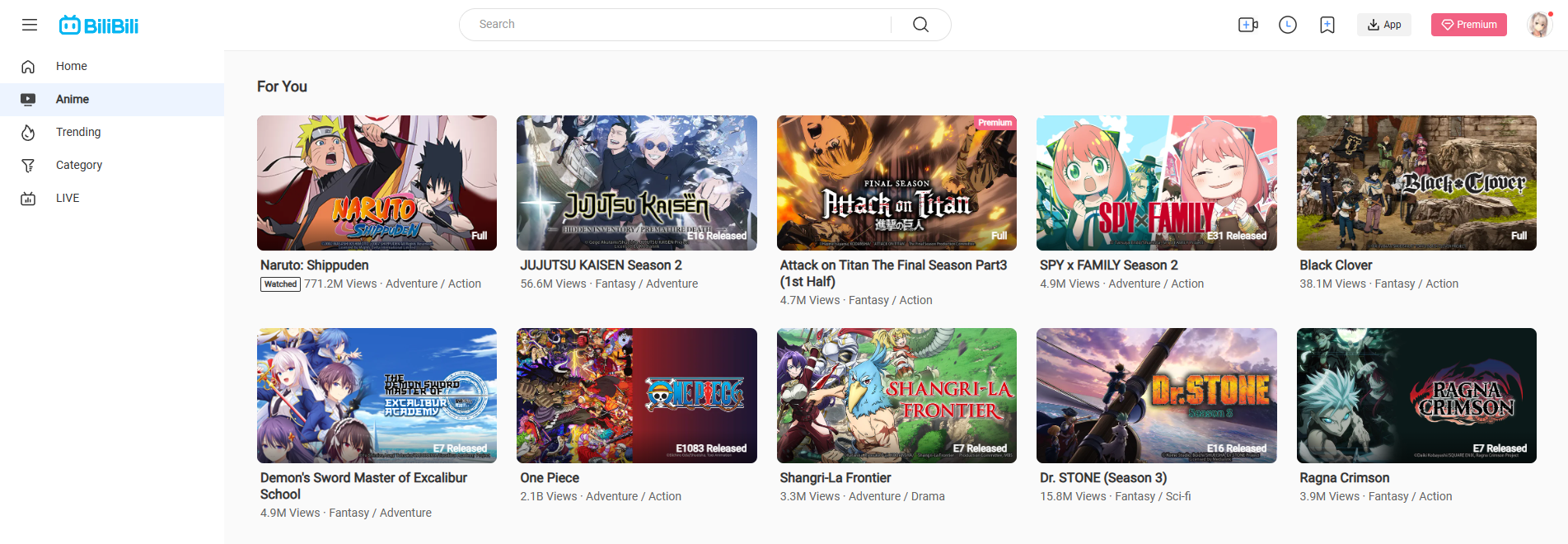1568x544 pixels.
Task: Open Dr. STONE (Season 3) title link
Action: click(1102, 478)
